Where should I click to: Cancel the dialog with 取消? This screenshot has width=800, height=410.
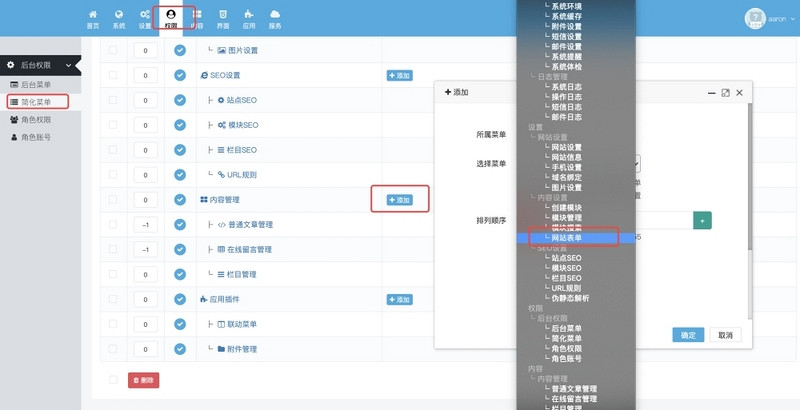(726, 335)
